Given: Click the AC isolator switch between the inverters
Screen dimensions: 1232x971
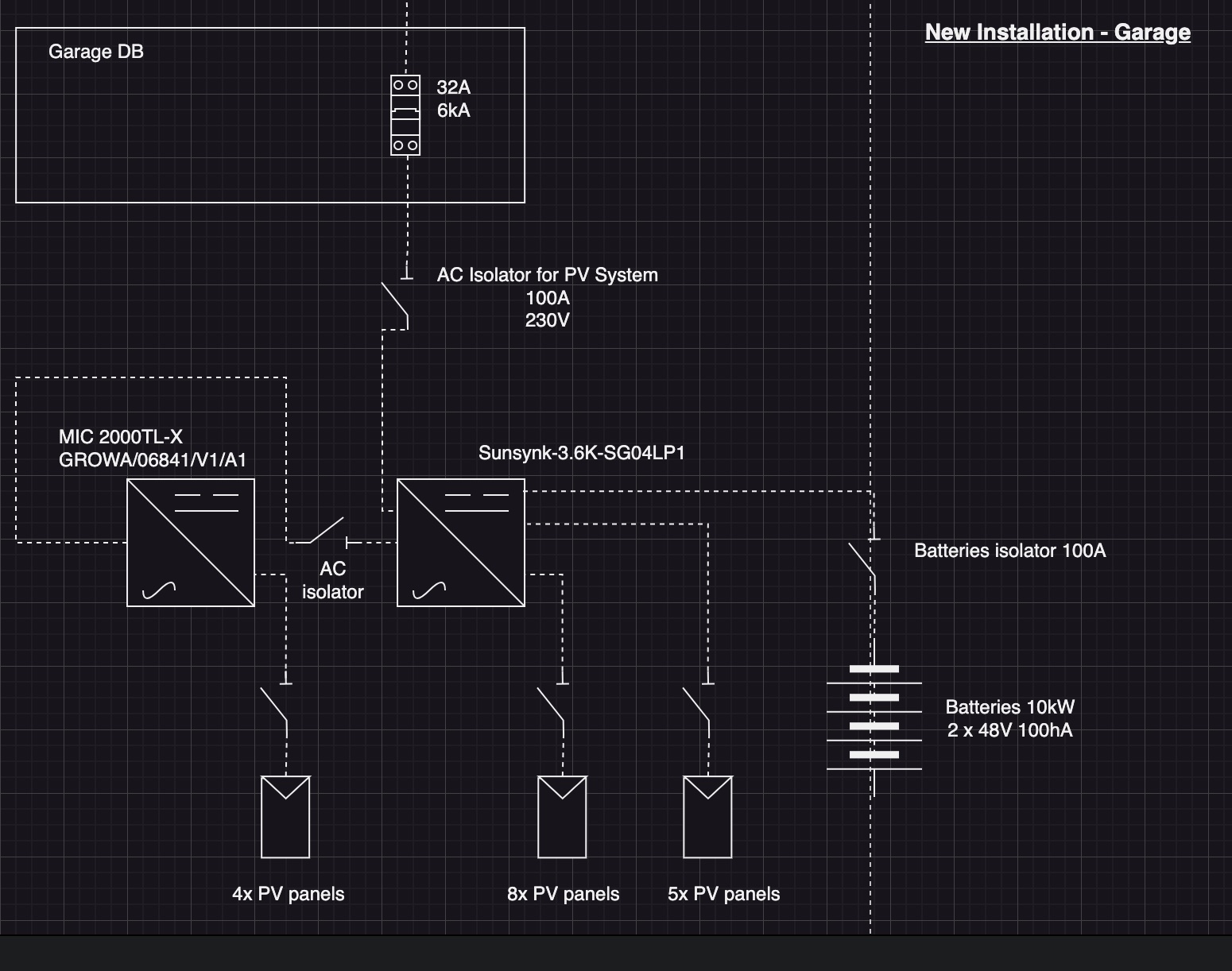Looking at the screenshot, I should (326, 532).
